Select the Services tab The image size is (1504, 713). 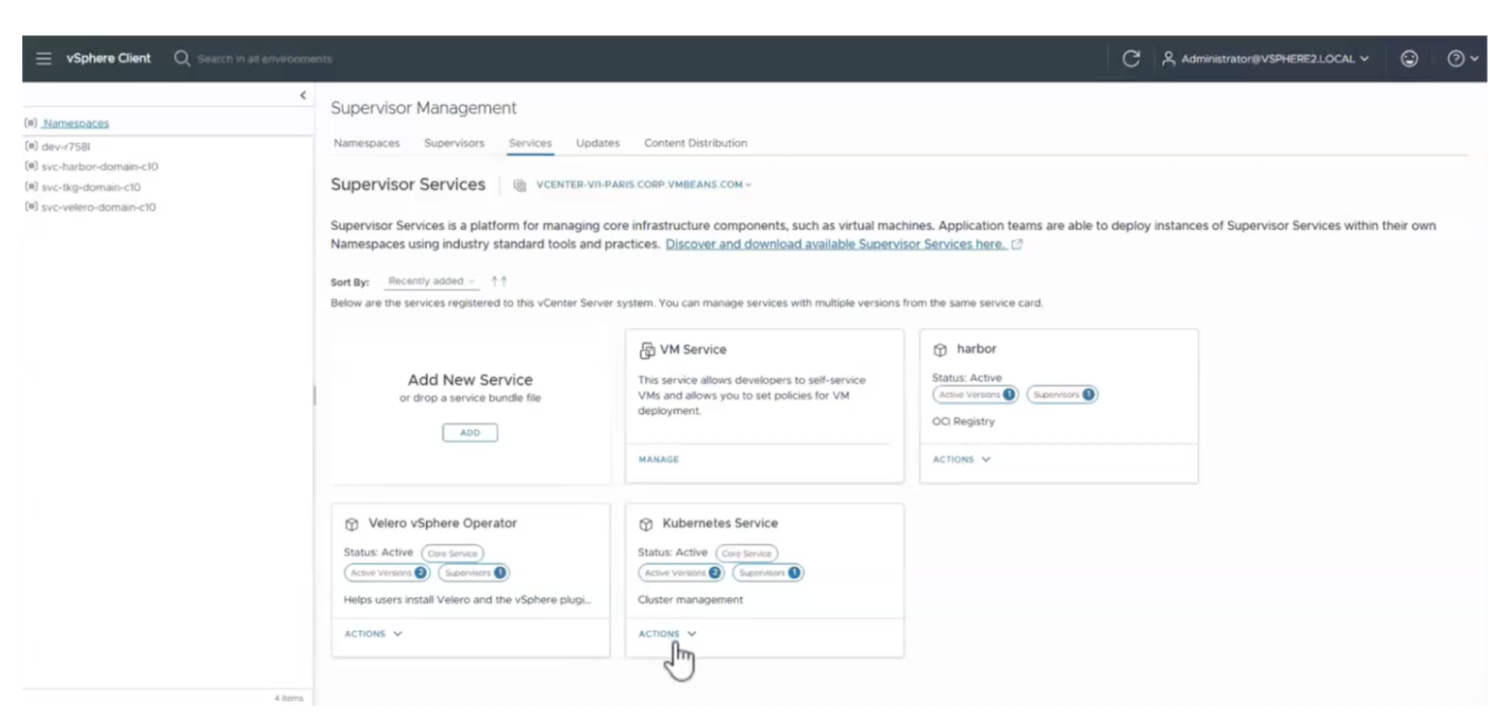[530, 143]
